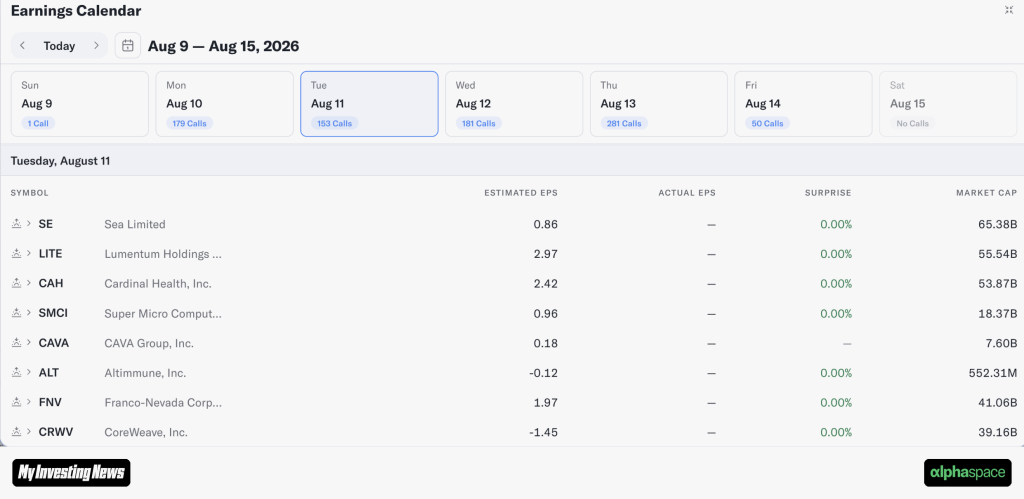Expand the FNV row chevron
The height and width of the screenshot is (499, 1024).
(29, 402)
